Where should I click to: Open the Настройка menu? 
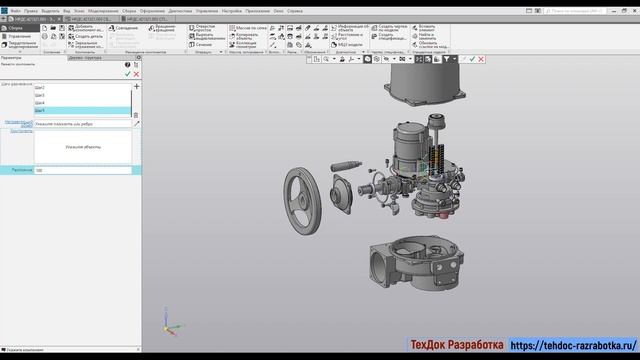(232, 11)
